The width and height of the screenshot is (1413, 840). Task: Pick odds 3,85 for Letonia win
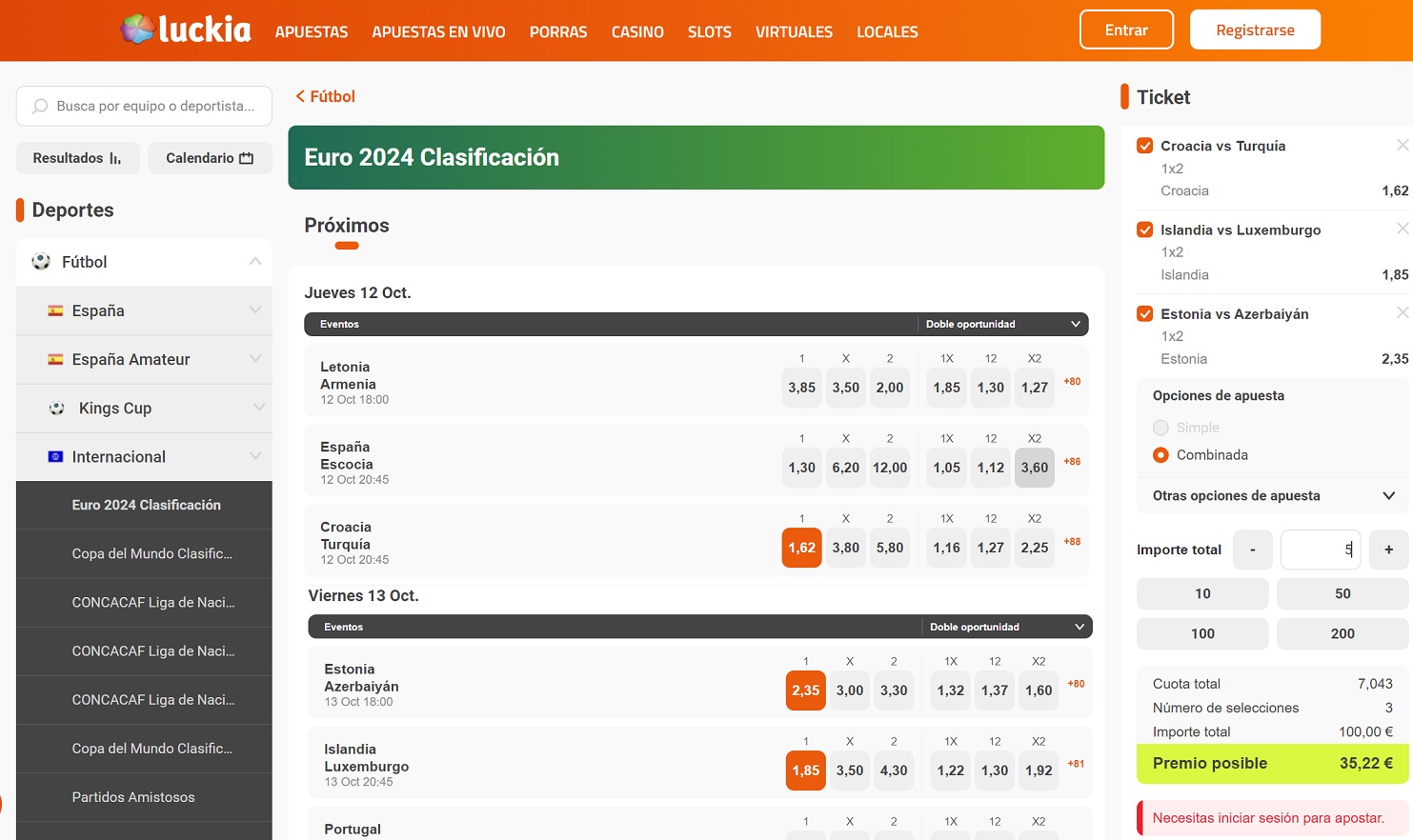pos(801,388)
